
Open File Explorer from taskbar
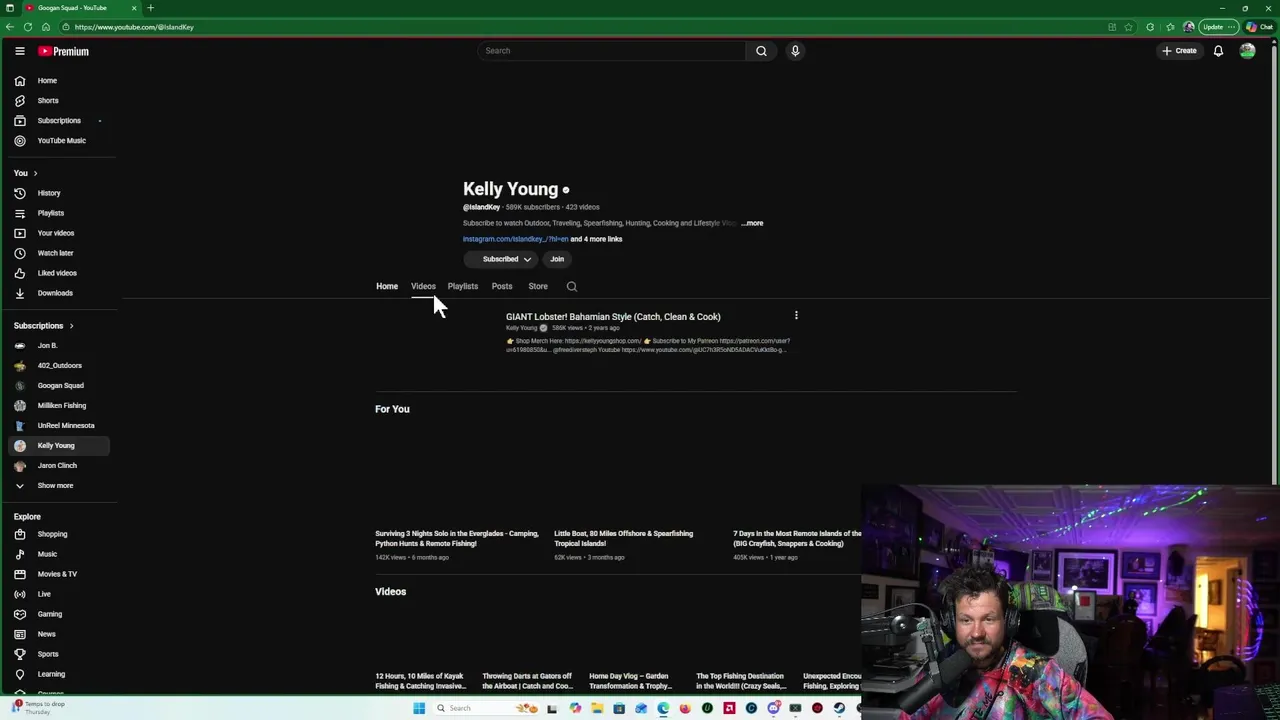tap(597, 708)
